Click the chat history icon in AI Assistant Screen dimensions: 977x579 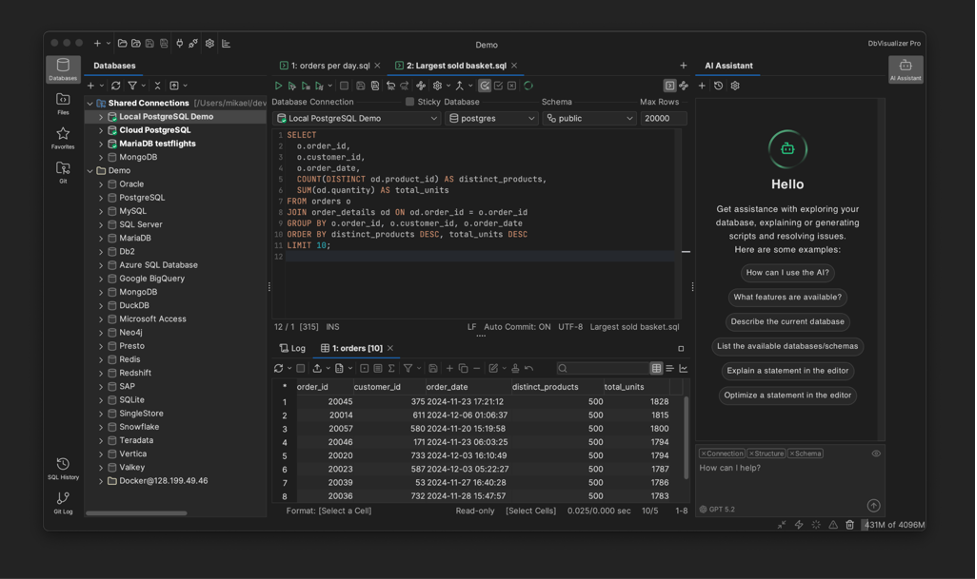coord(718,85)
